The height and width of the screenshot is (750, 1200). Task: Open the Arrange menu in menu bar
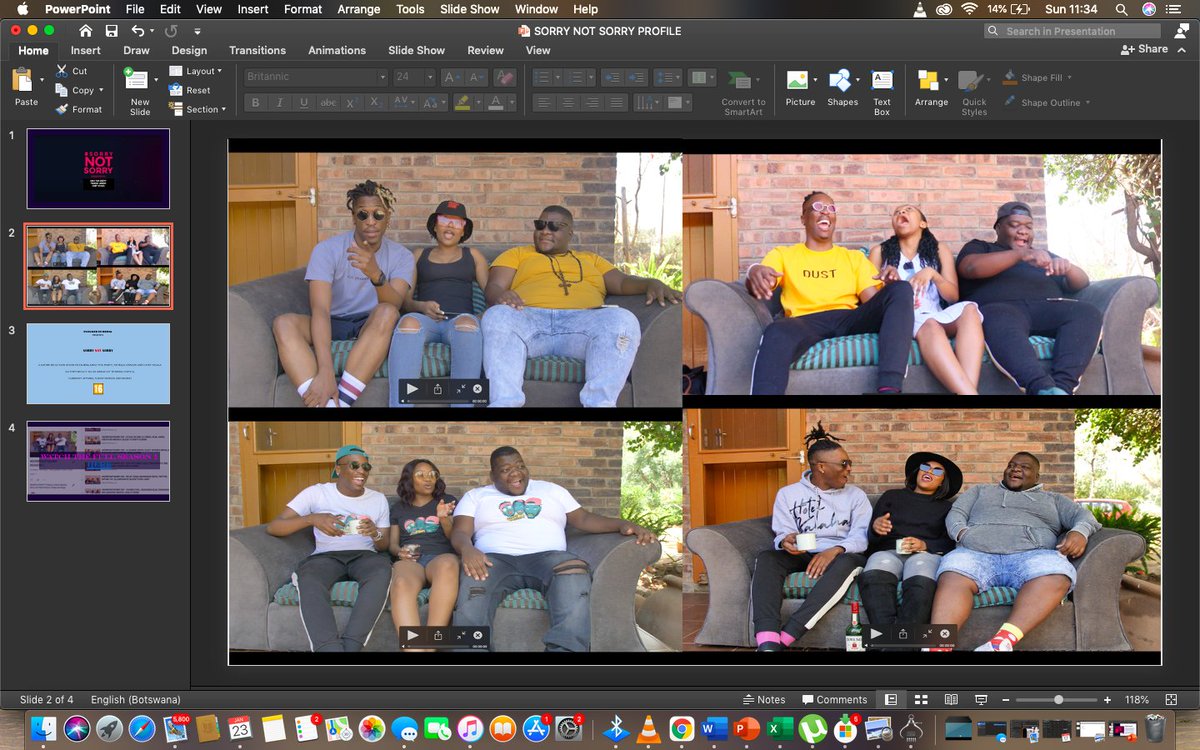tap(358, 9)
